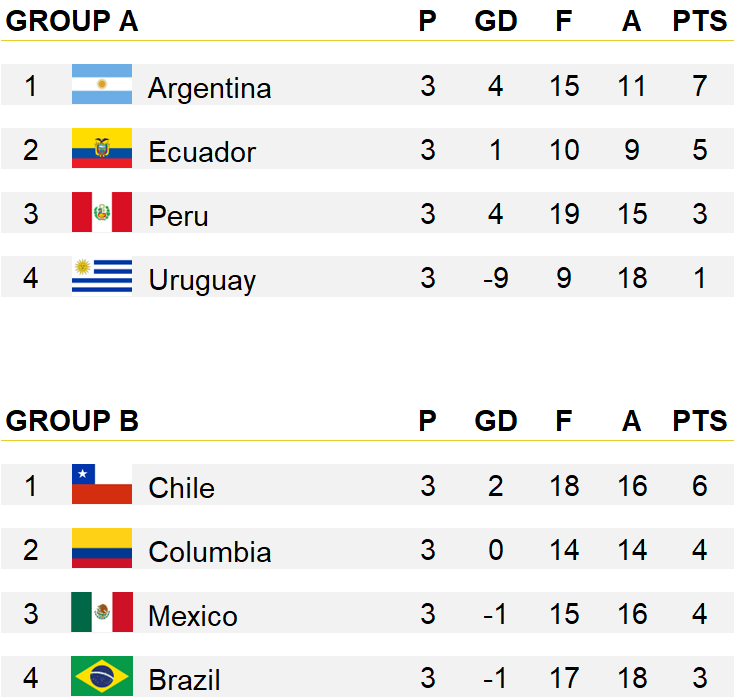734x697 pixels.
Task: Click Chile's points value 6
Action: click(699, 485)
